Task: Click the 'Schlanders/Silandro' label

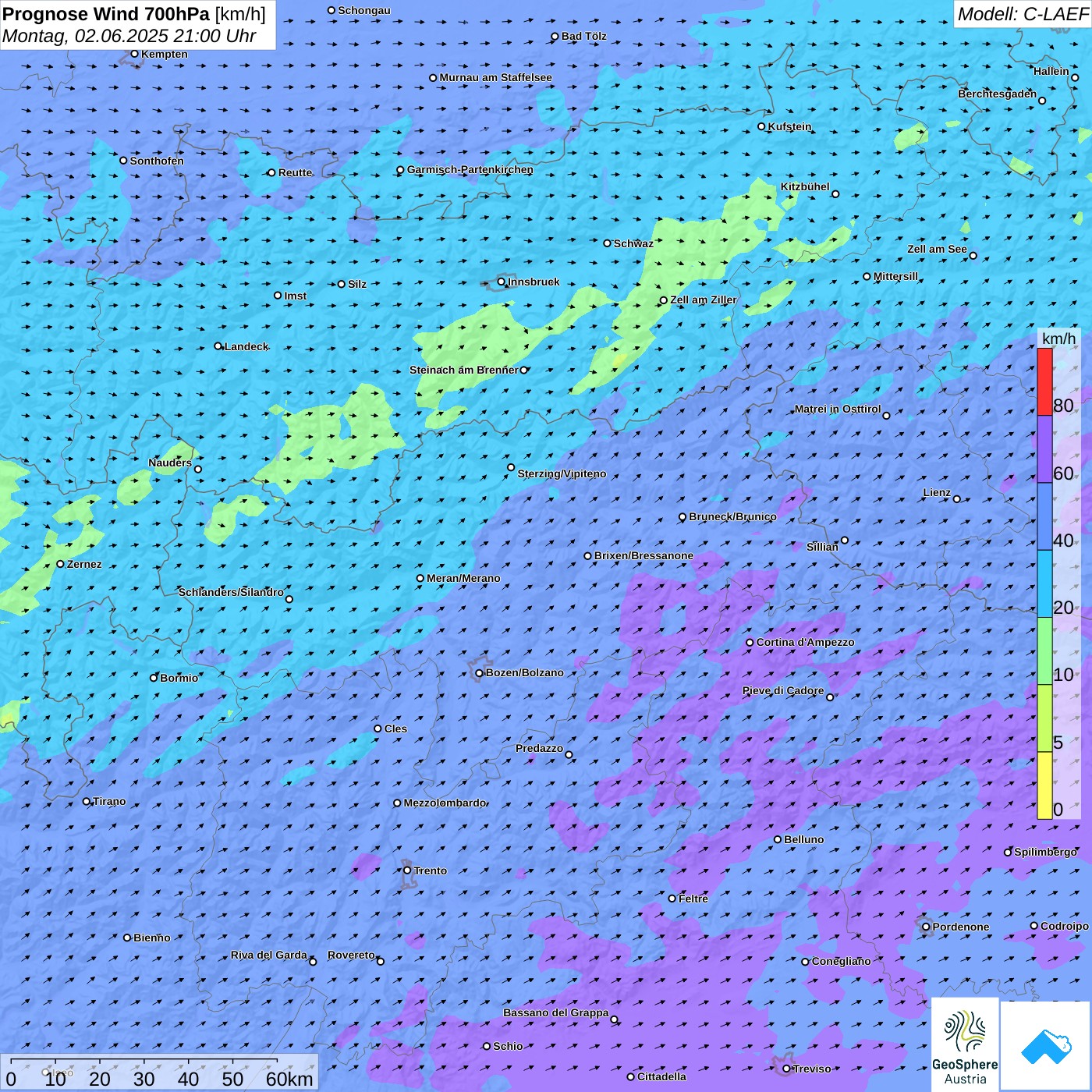Action: click(x=231, y=592)
